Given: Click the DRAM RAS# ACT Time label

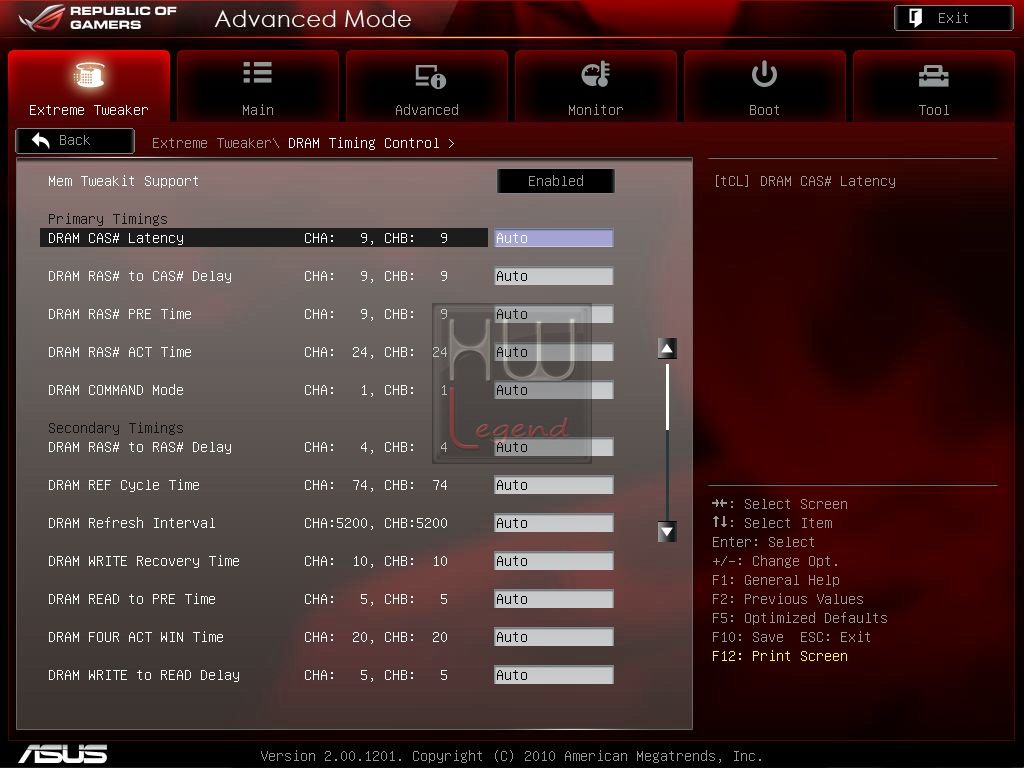Looking at the screenshot, I should (120, 352).
